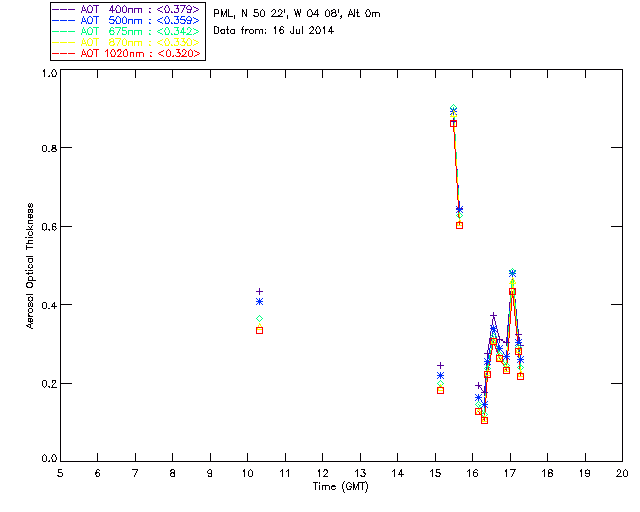Click the red dashed line sample in legend
640x512 pixels.
pyautogui.click(x=64, y=53)
